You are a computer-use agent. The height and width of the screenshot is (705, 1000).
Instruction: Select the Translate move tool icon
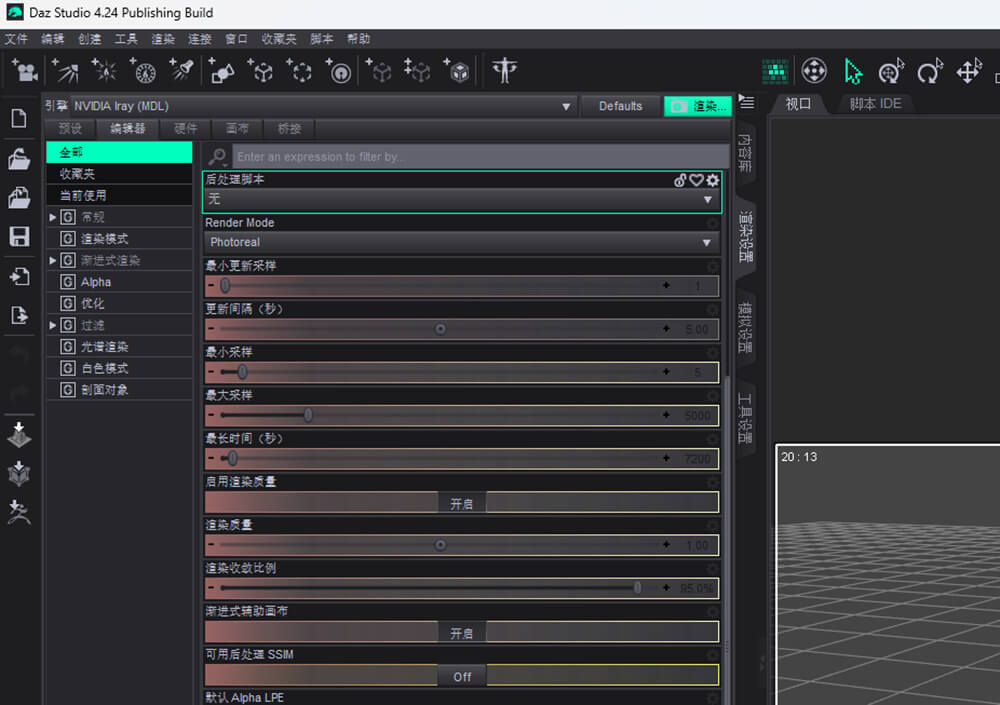[x=969, y=71]
